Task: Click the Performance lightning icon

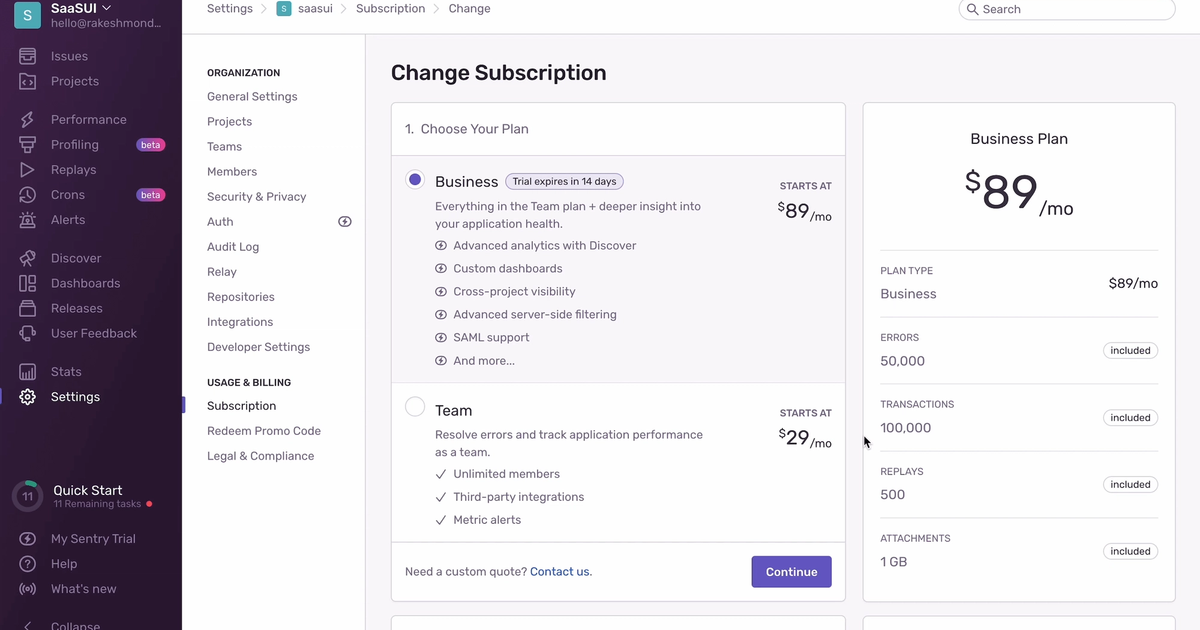Action: [28, 119]
